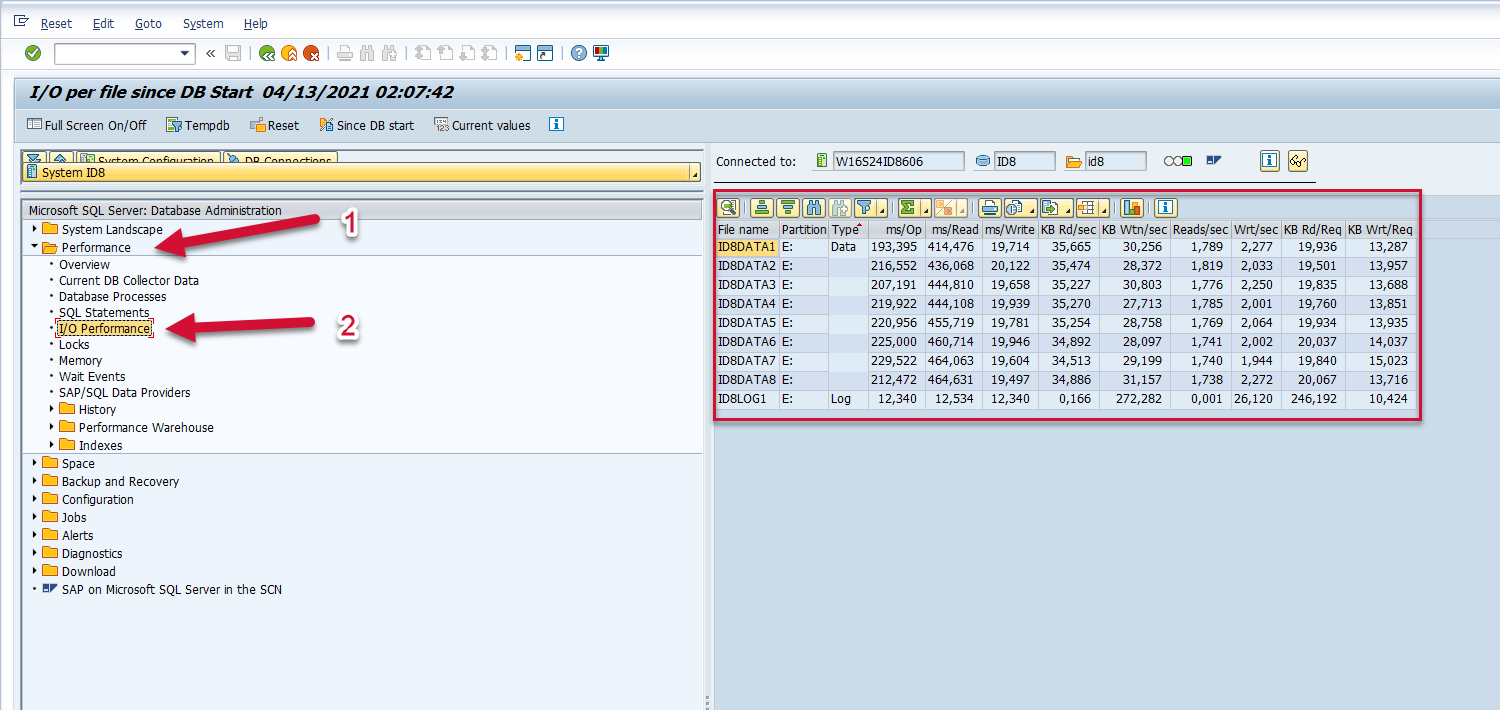This screenshot has height=710, width=1500.
Task: Open the Total sigma dropdown arrow
Action: tap(926, 209)
